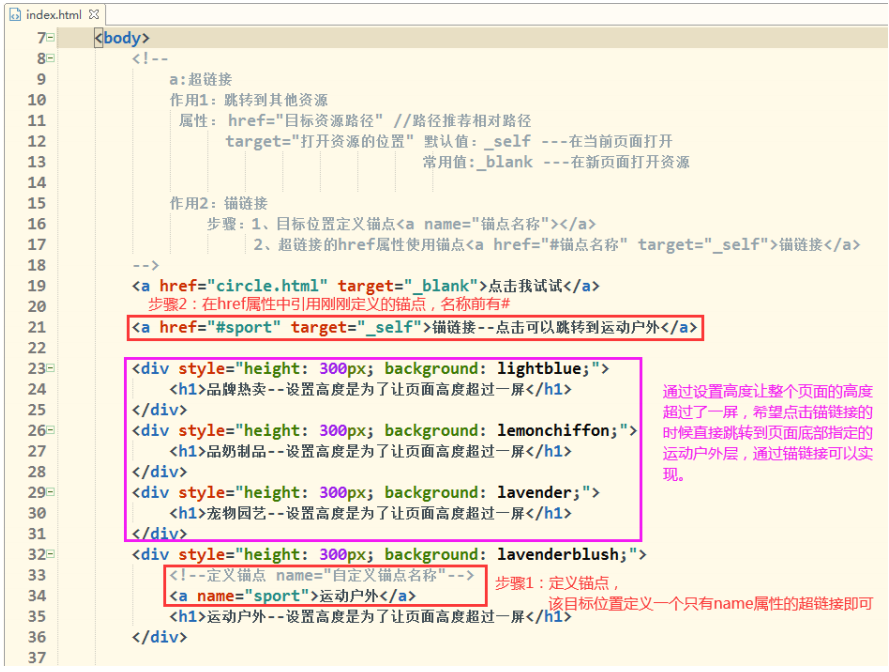Click line number 34 in the gutter

[x=37, y=595]
